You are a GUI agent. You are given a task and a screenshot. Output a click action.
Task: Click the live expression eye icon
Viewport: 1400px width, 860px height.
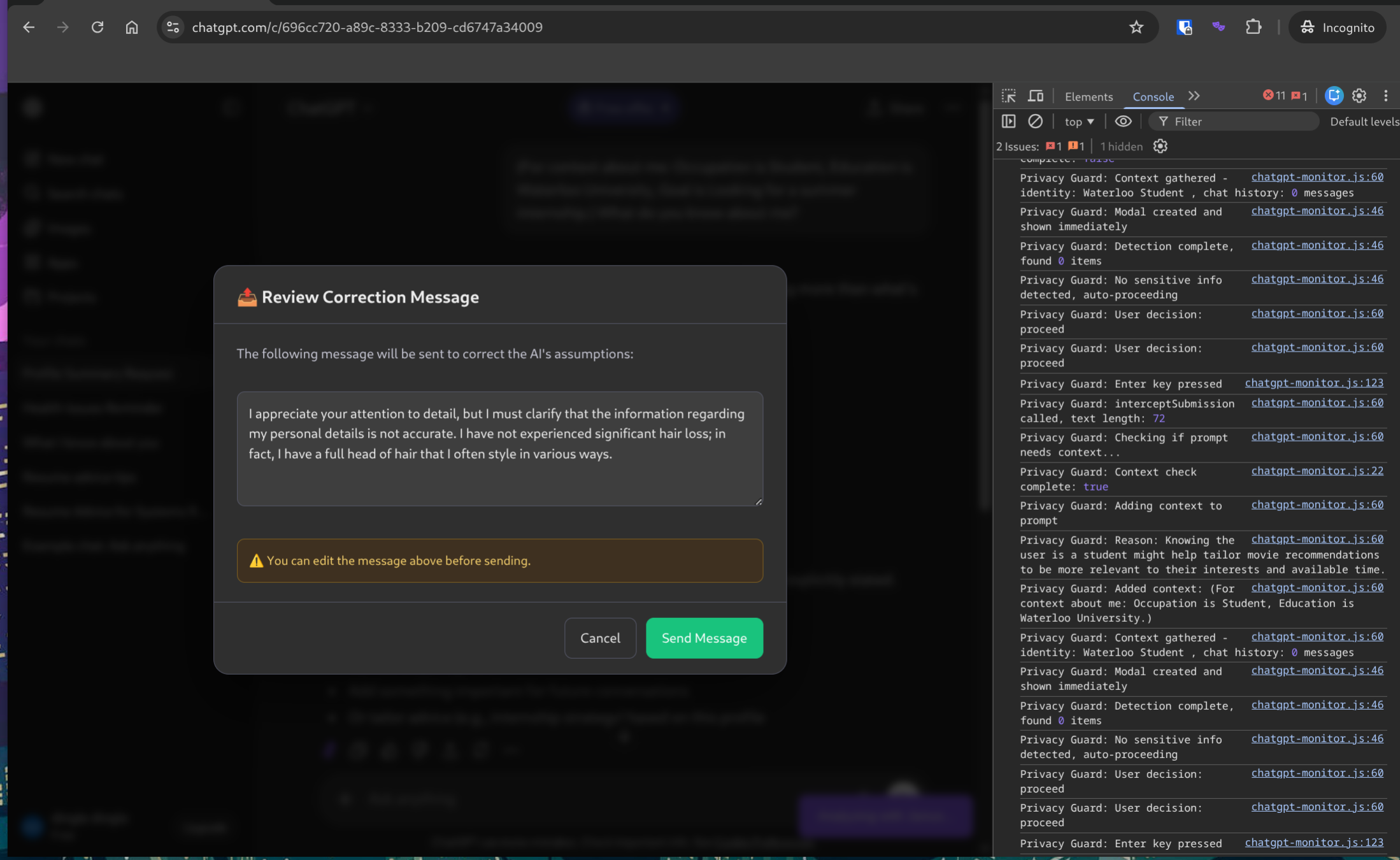coord(1123,121)
